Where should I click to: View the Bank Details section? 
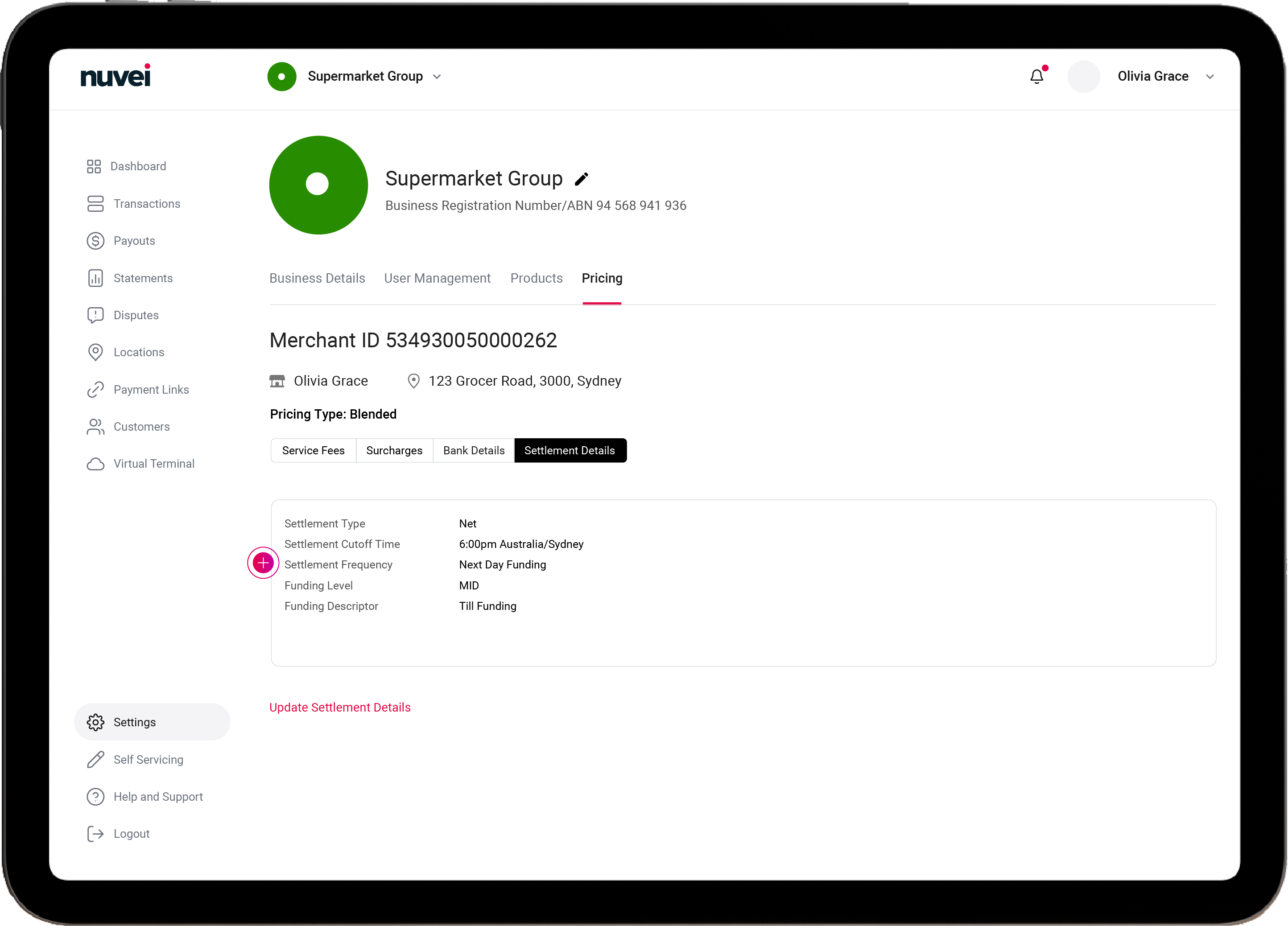pyautogui.click(x=474, y=450)
